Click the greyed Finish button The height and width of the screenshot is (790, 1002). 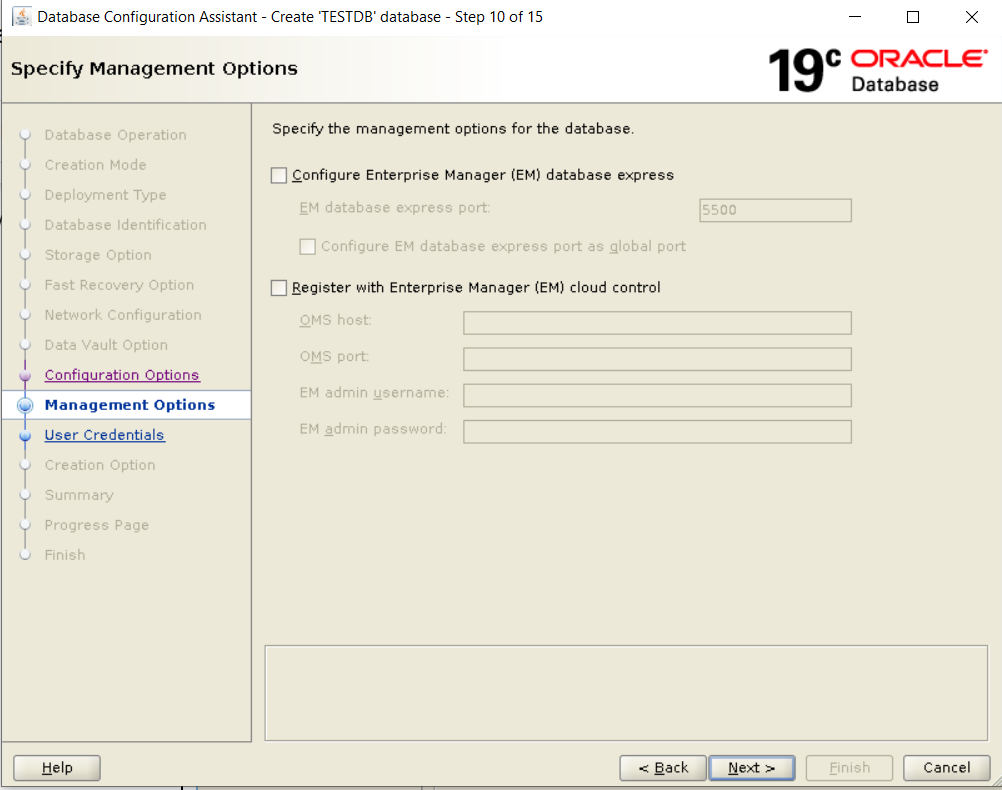(x=849, y=768)
